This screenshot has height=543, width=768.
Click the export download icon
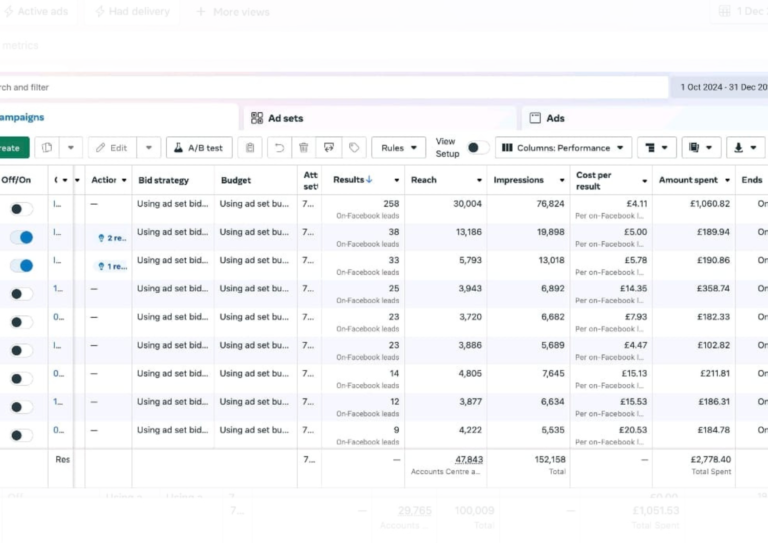point(745,148)
